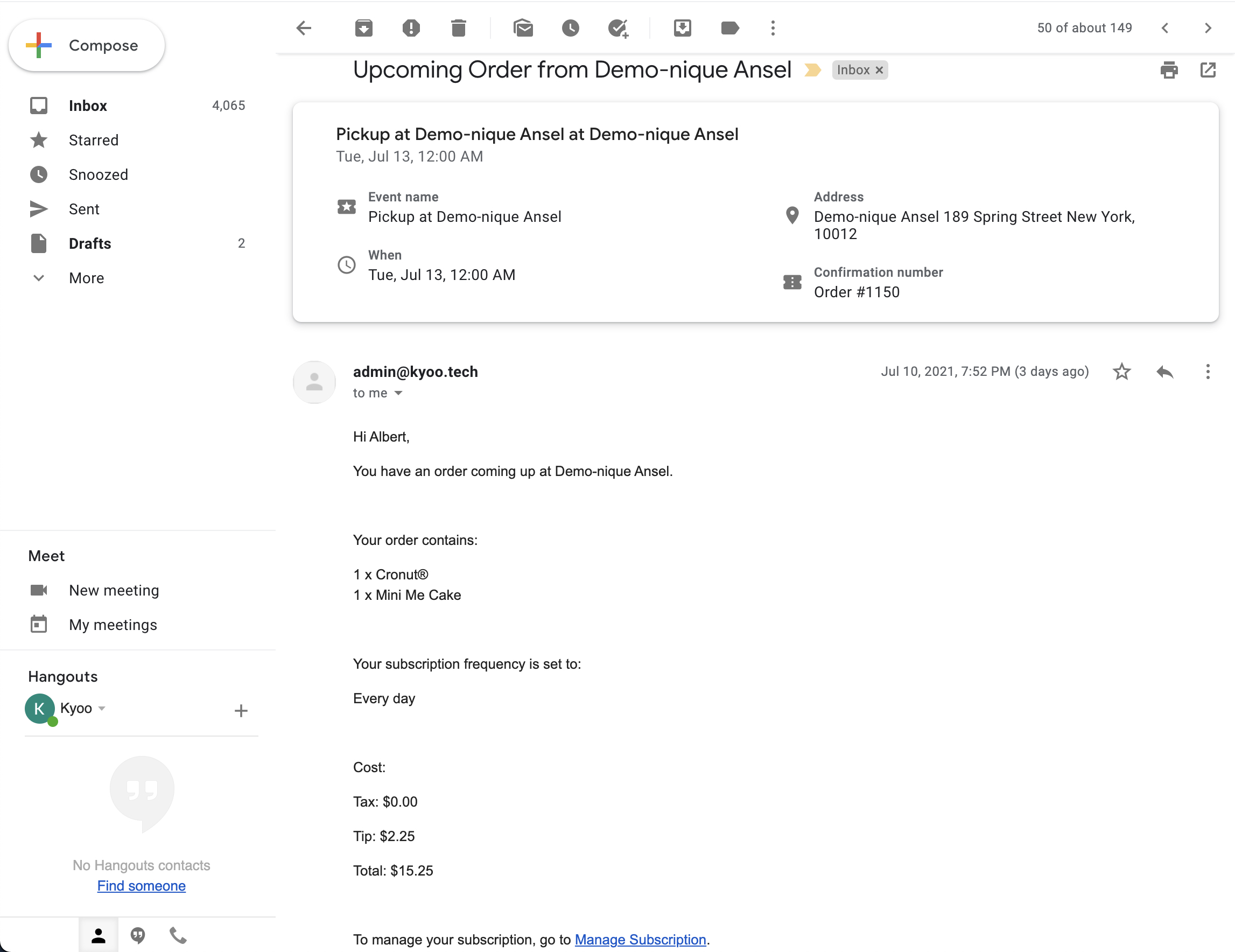Go to the next conversation
The width and height of the screenshot is (1235, 952).
click(1208, 27)
